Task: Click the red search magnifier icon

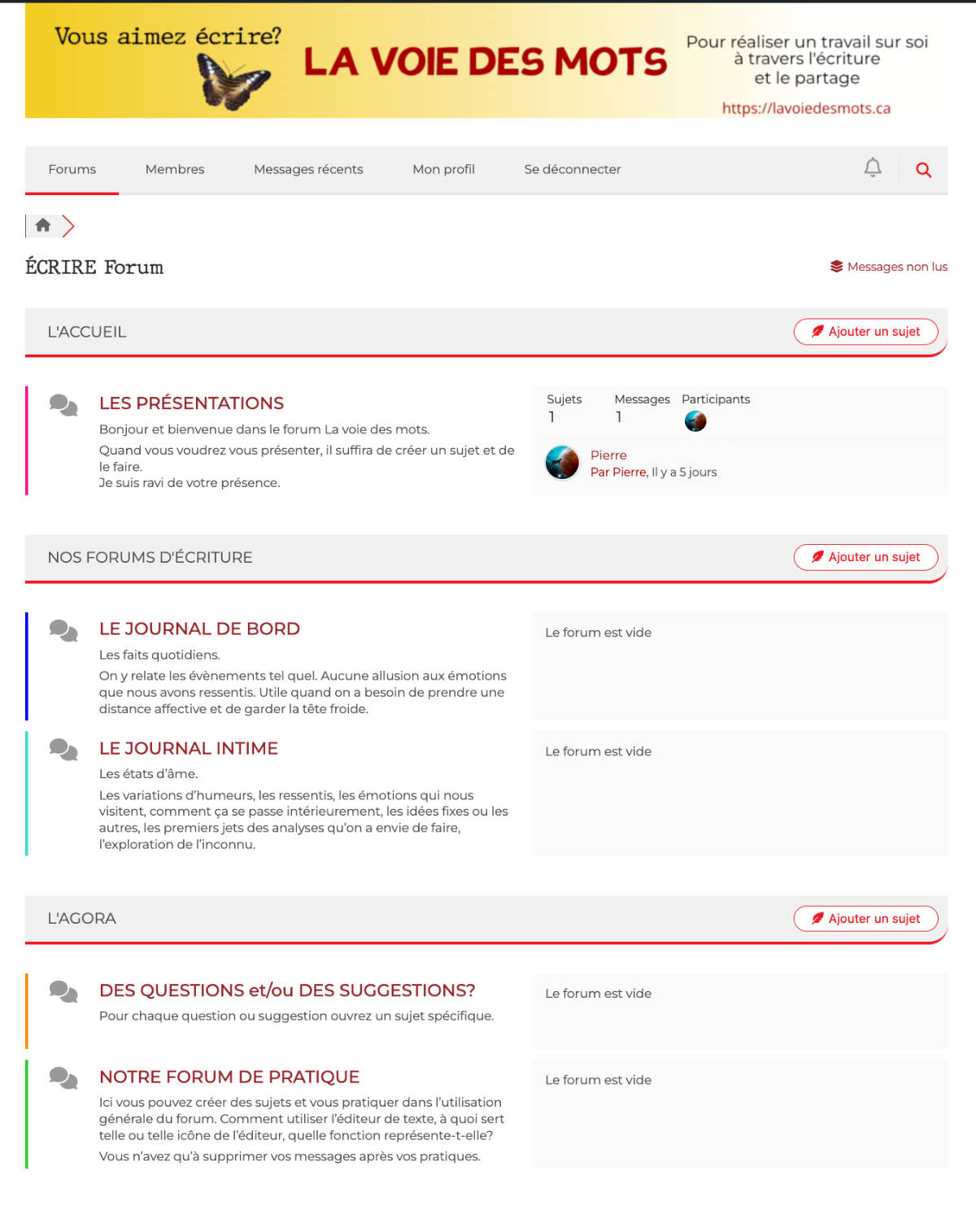Action: (923, 169)
